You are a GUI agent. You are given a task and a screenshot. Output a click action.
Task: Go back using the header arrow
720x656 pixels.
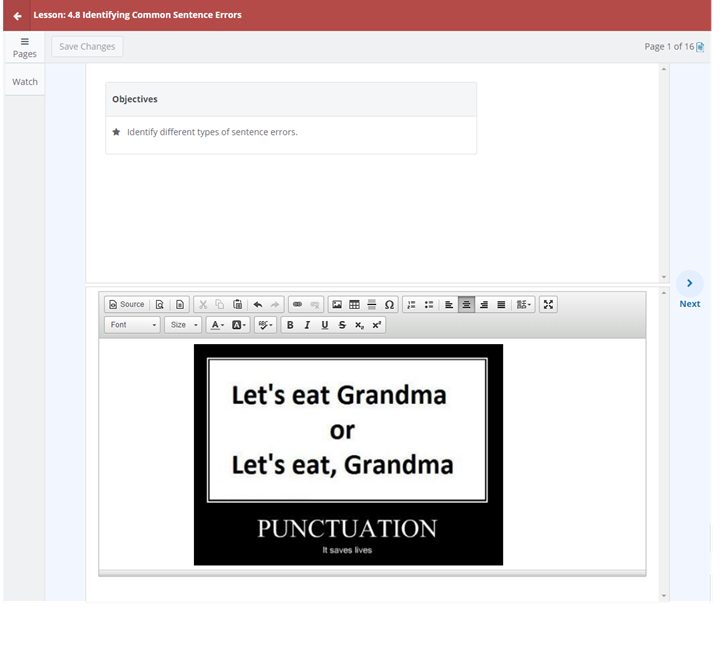[x=17, y=16]
